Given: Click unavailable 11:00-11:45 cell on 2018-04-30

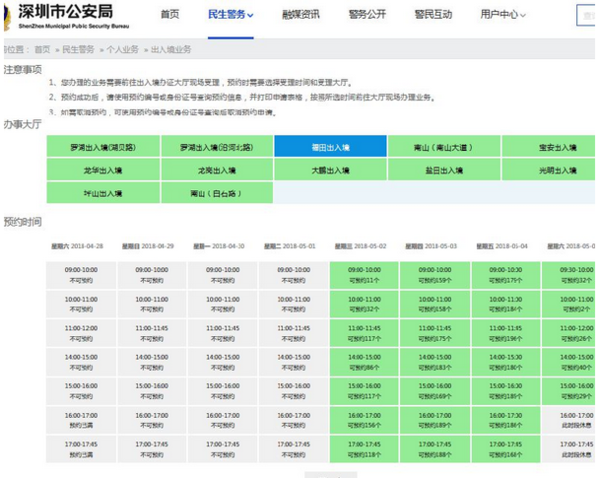Looking at the screenshot, I should 223,333.
